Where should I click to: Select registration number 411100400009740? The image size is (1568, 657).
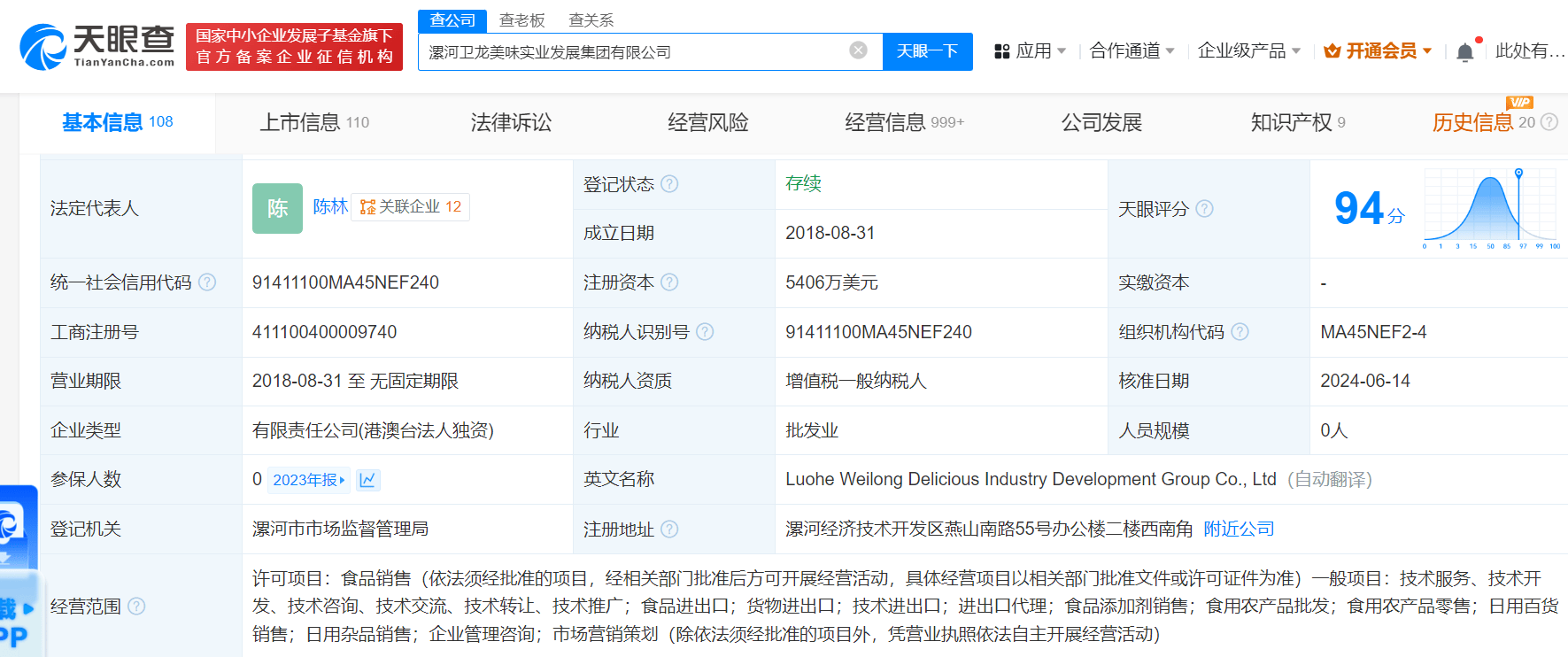324,332
